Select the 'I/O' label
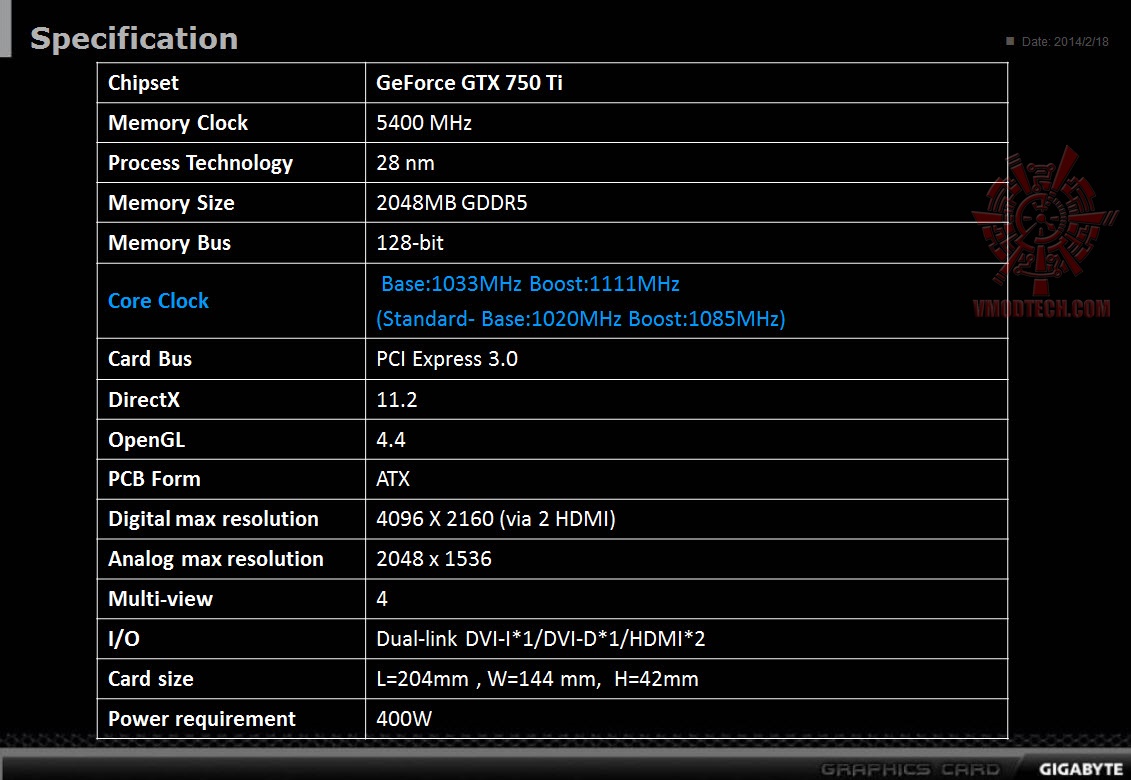The image size is (1131, 780). tap(123, 639)
